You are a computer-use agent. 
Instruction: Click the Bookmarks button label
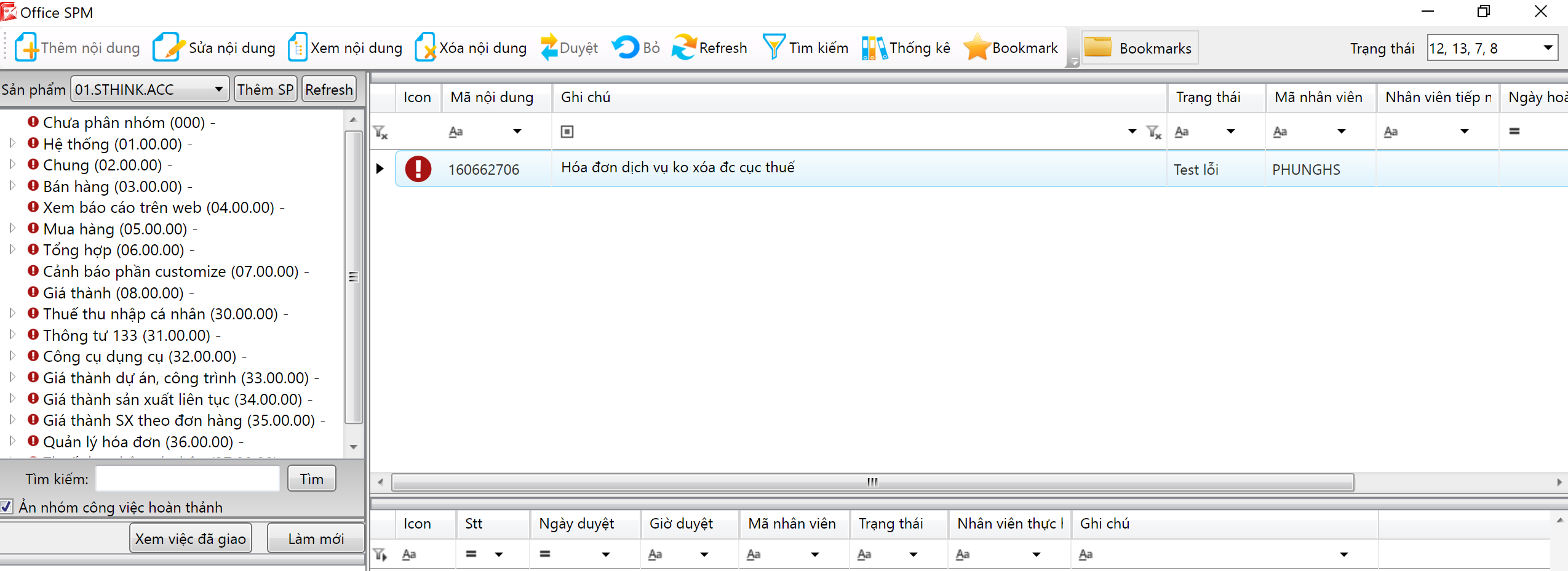click(x=1155, y=48)
